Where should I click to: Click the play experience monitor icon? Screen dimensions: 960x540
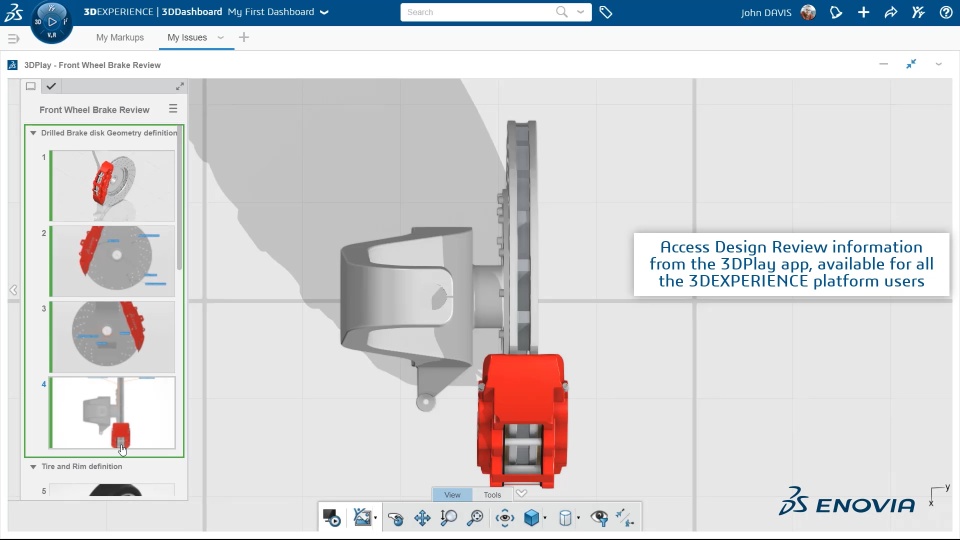332,518
